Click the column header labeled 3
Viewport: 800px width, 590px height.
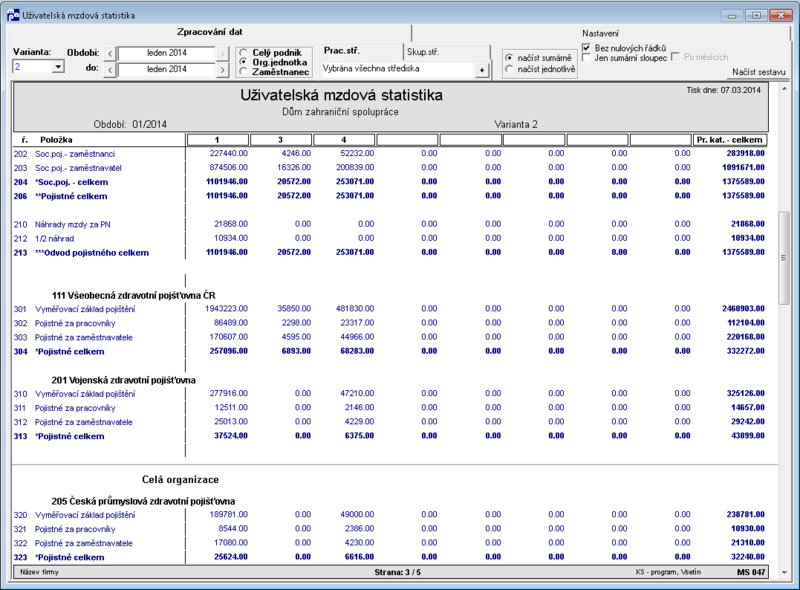point(281,140)
